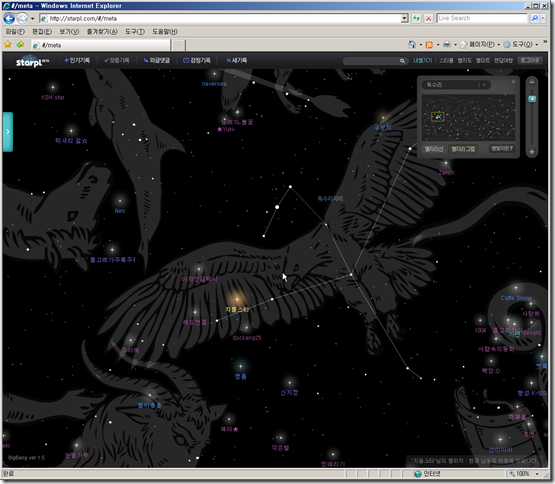Open the 도움말(H) menu
The height and width of the screenshot is (484, 555).
165,32
